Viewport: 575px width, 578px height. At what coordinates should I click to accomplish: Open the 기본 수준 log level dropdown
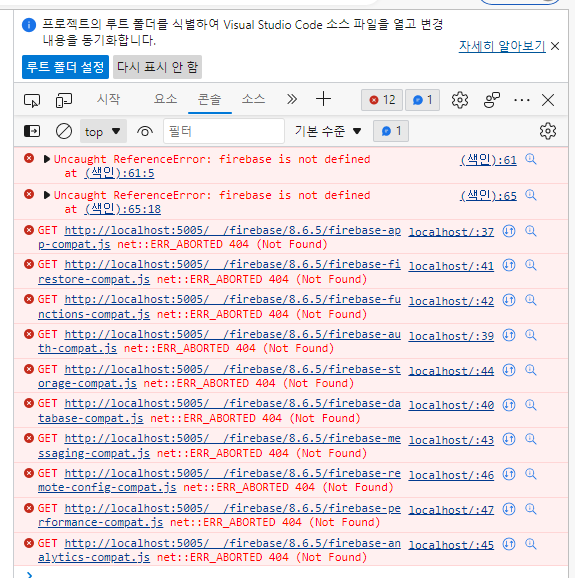tap(328, 131)
